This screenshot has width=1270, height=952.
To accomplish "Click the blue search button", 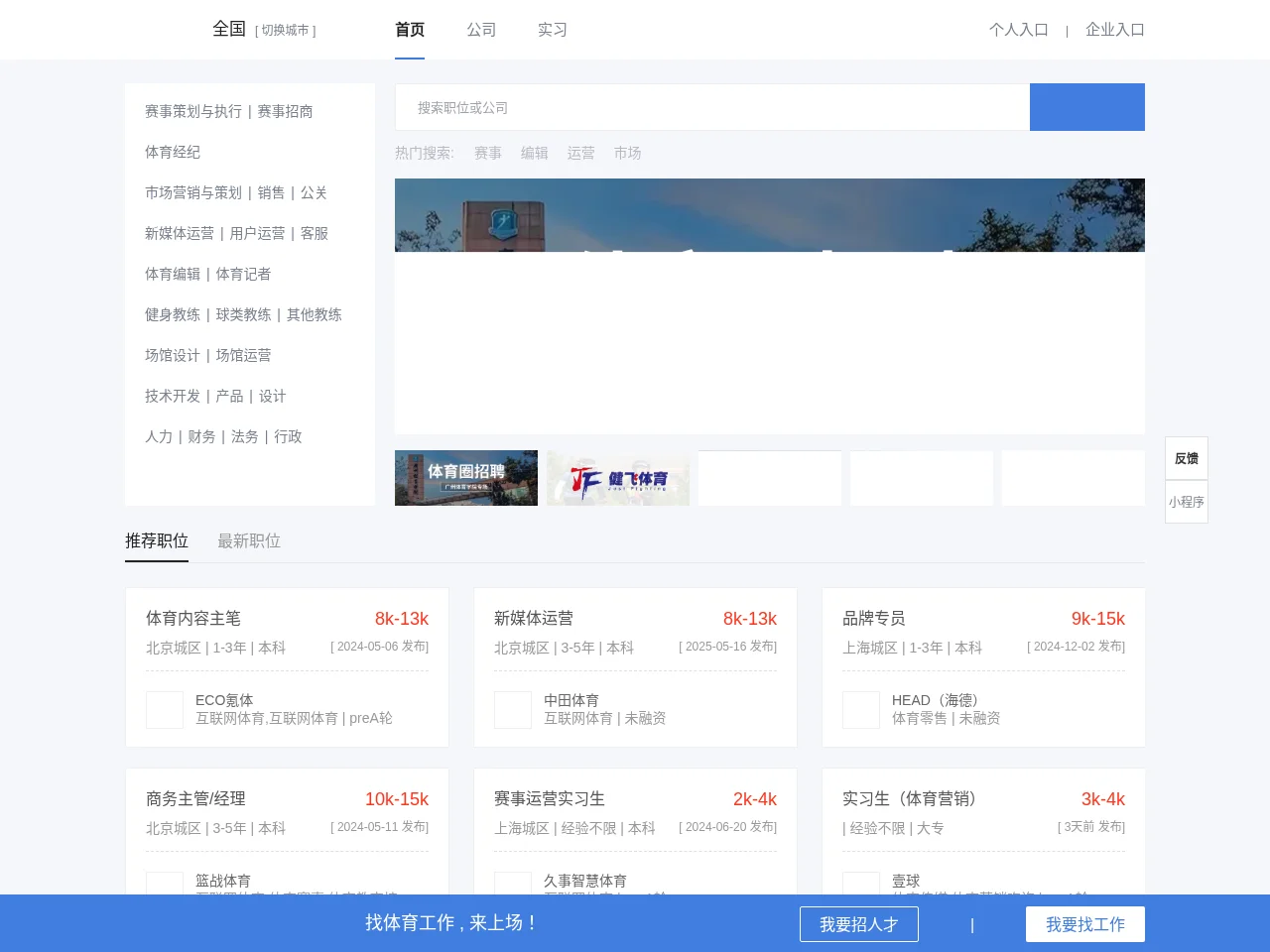I will 1087,107.
